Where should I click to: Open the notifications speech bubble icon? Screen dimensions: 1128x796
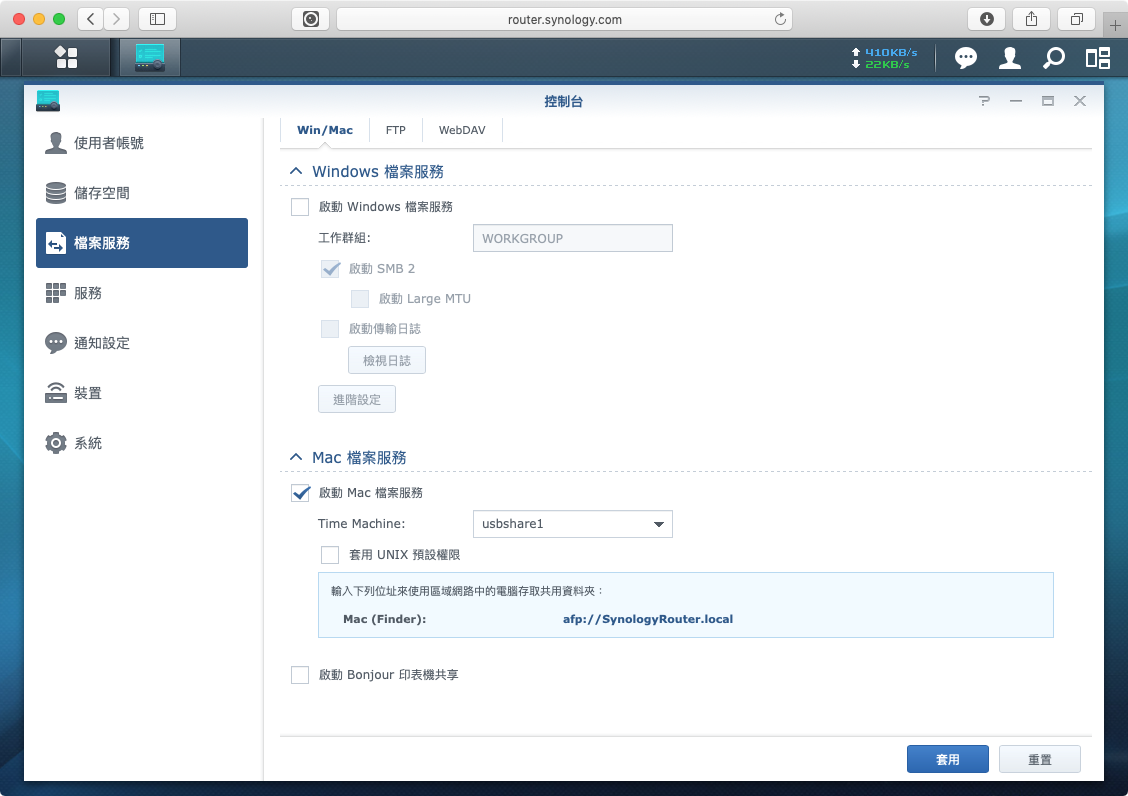[965, 58]
